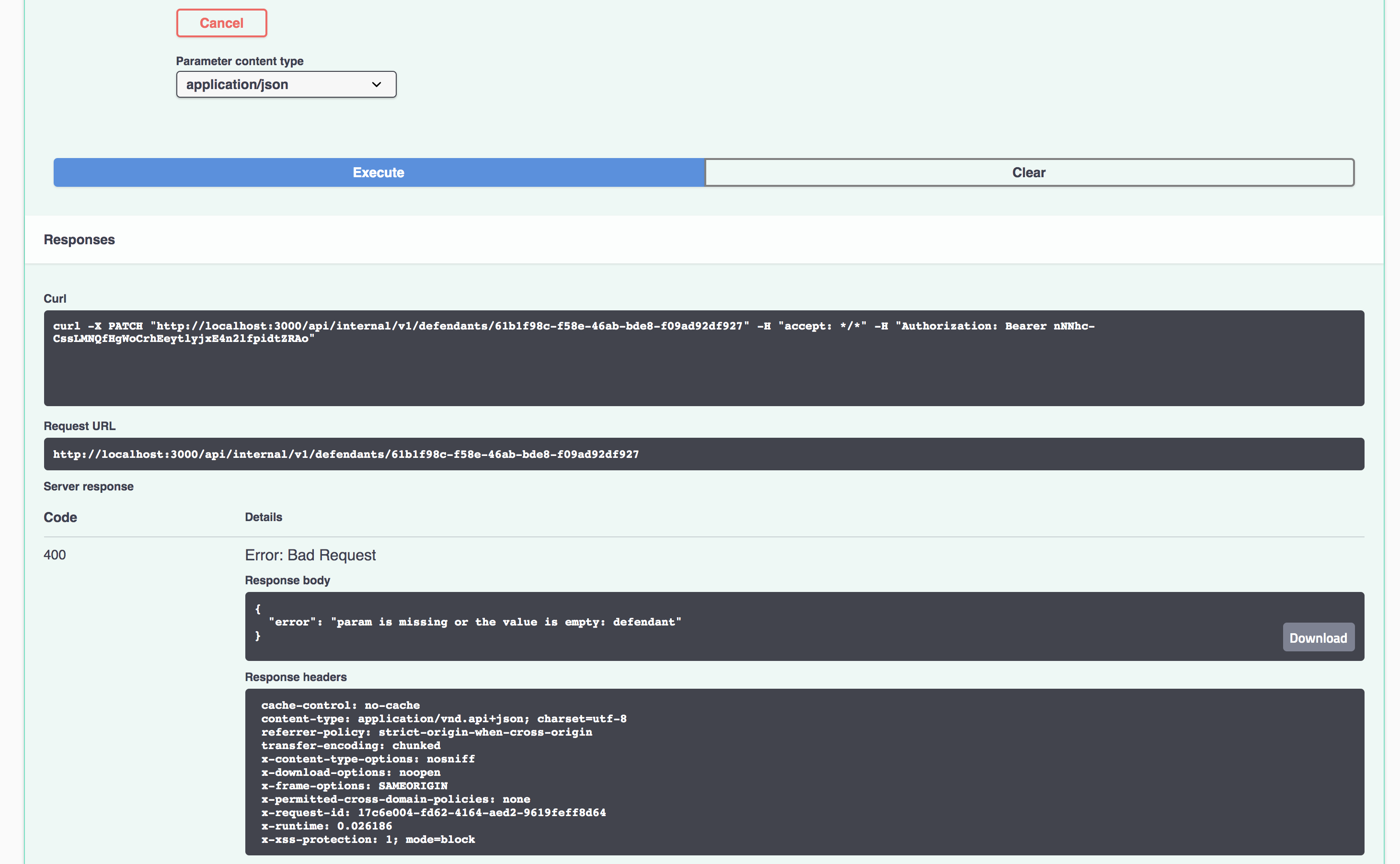Open the Parameter content type dropdown
This screenshot has width=1400, height=864.
(x=286, y=84)
